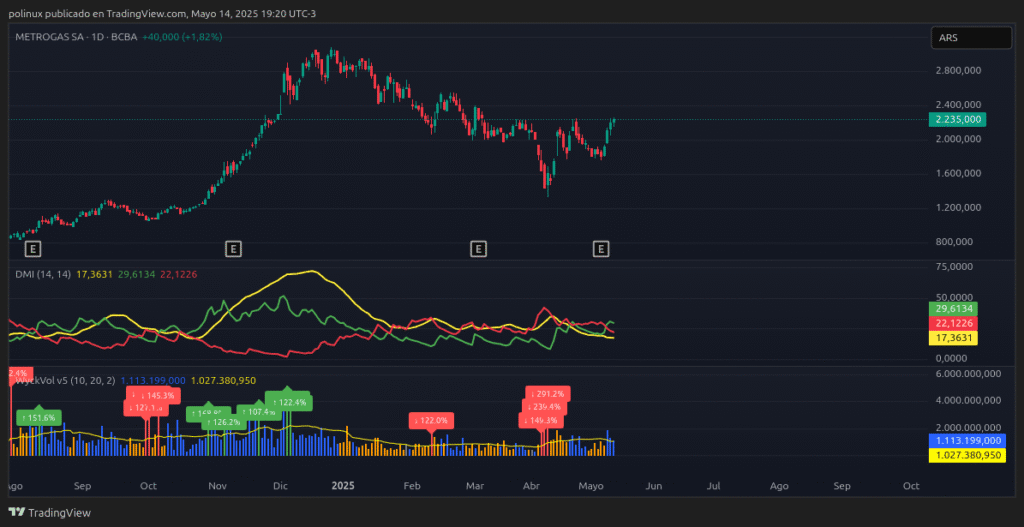Open the ARS currency selector

pyautogui.click(x=971, y=38)
